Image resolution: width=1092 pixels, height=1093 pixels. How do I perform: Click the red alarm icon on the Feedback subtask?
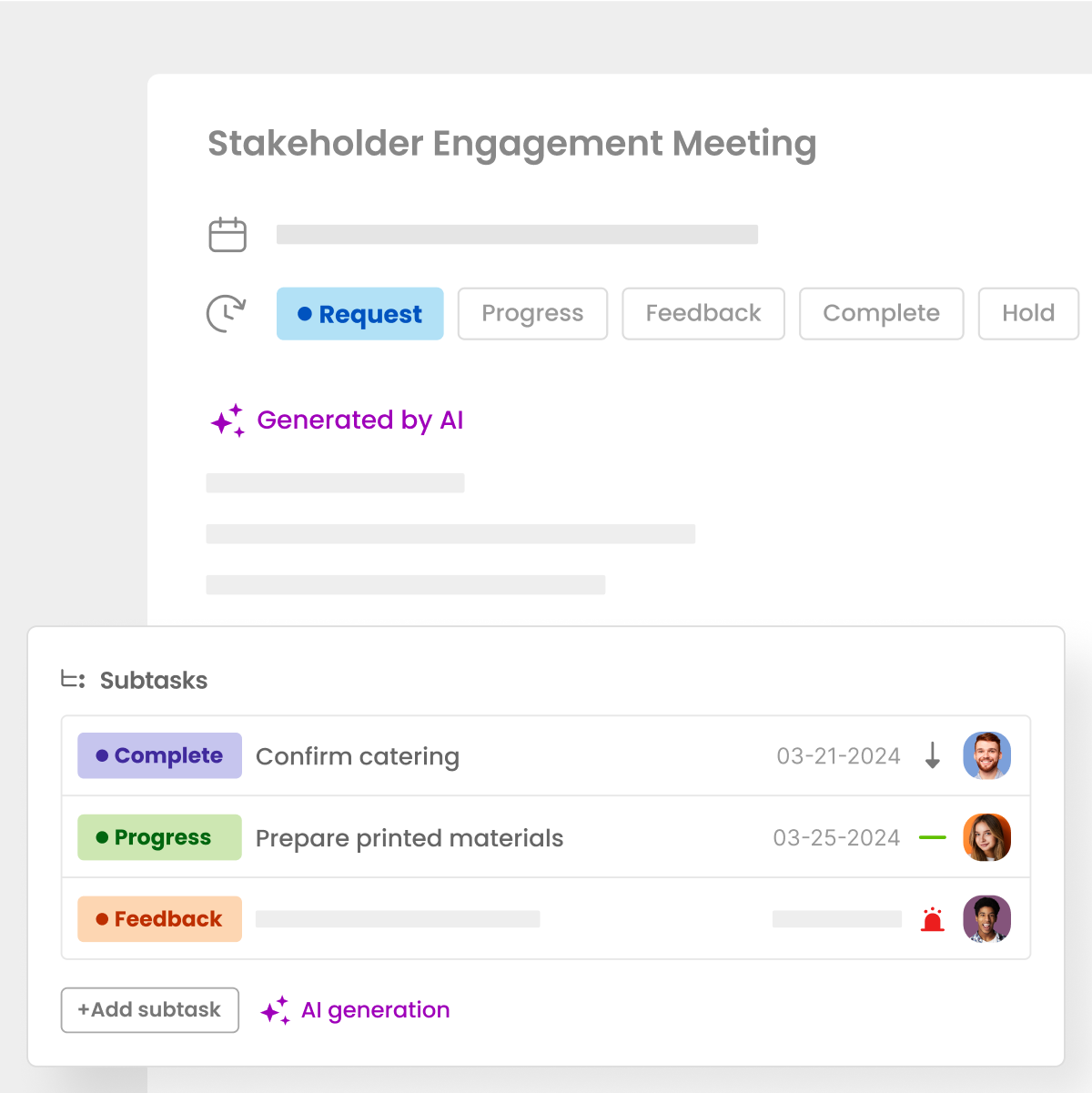pyautogui.click(x=932, y=919)
